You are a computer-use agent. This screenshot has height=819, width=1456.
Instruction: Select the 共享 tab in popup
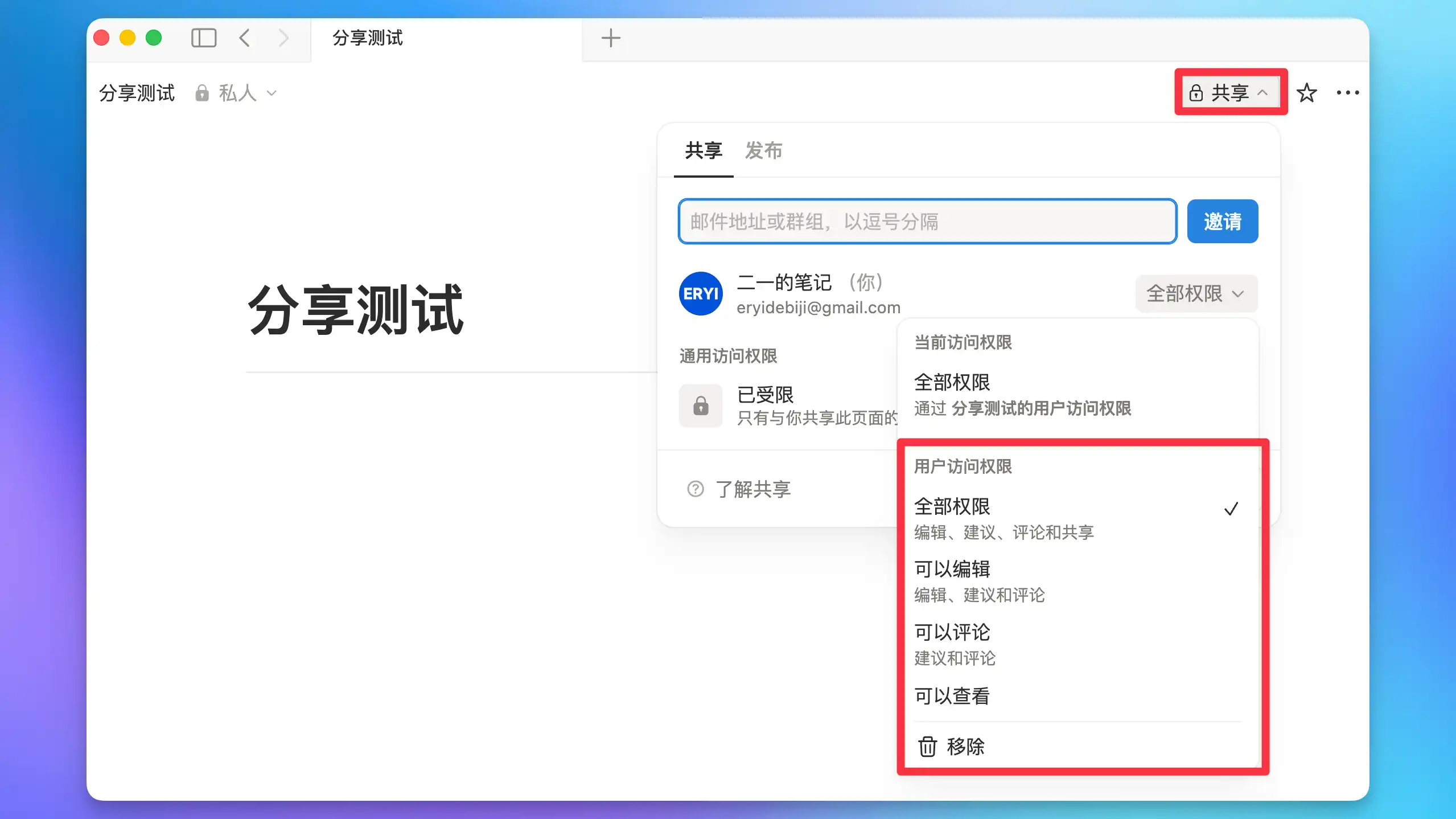[x=704, y=151]
